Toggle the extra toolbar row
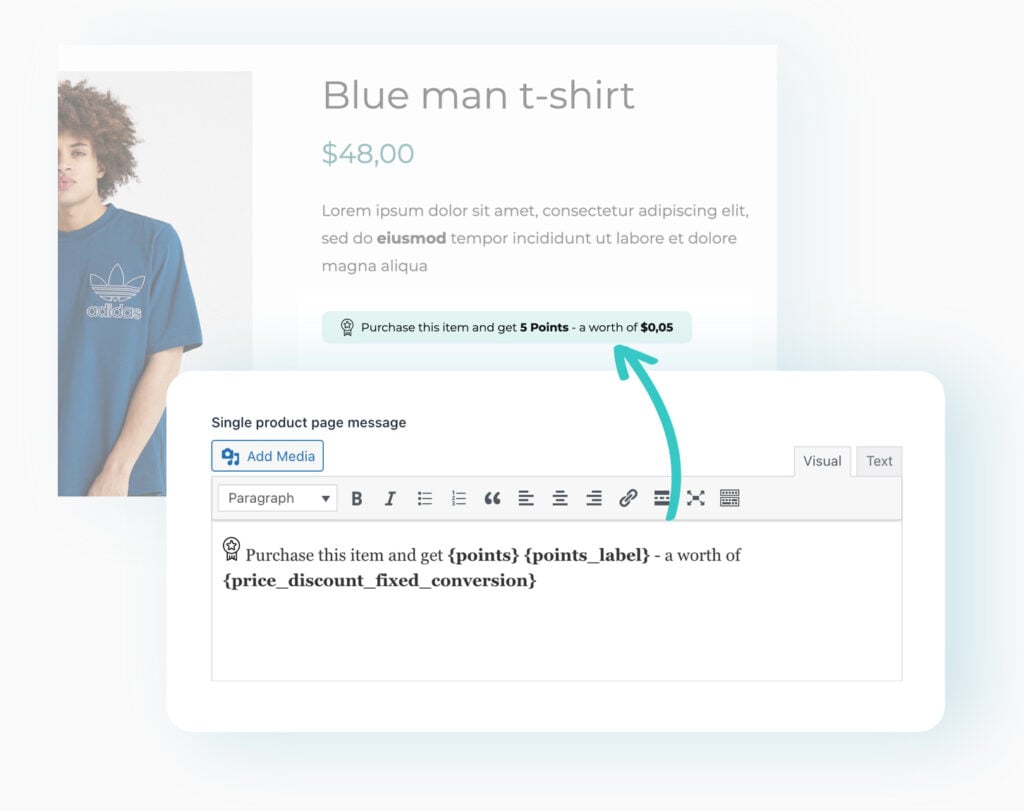The image size is (1024, 811). pyautogui.click(x=729, y=498)
